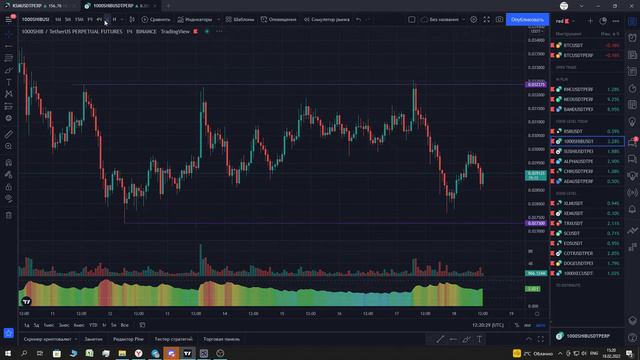Open timezone menu at 12:20:29 (UTC)
This screenshot has height=360, width=640.
click(x=488, y=325)
